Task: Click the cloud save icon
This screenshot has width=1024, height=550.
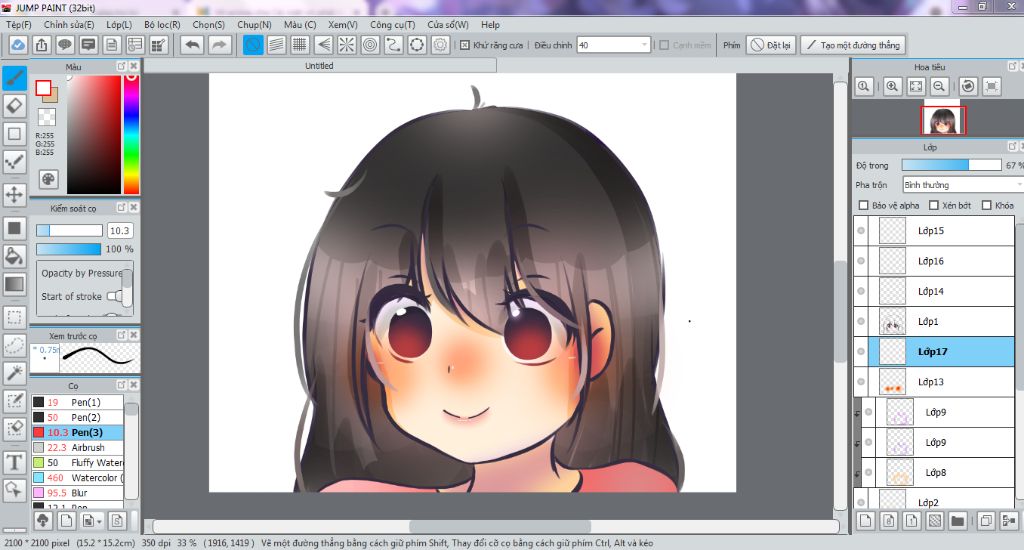Action: click(18, 45)
